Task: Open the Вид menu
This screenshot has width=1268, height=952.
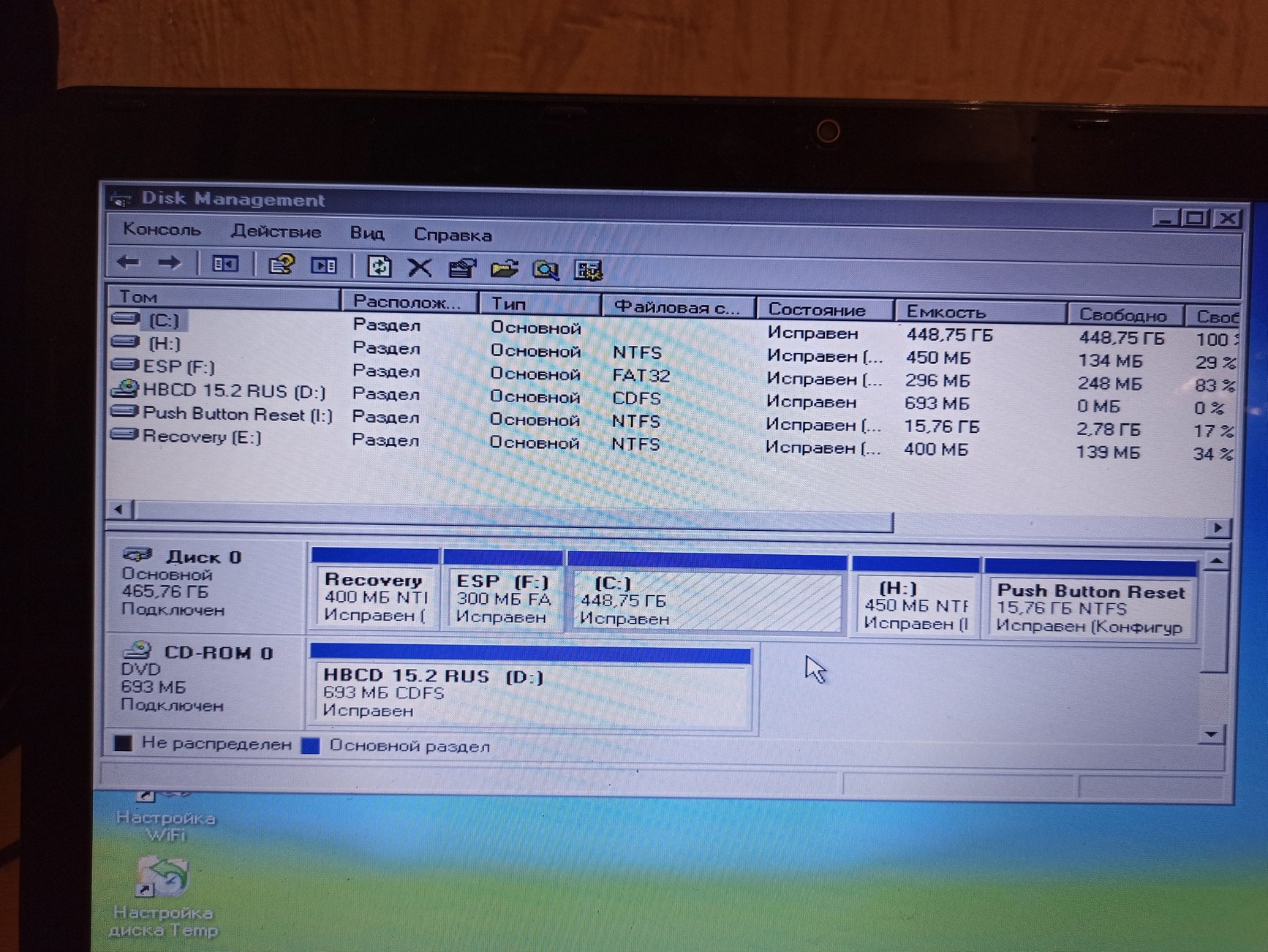Action: pyautogui.click(x=366, y=233)
